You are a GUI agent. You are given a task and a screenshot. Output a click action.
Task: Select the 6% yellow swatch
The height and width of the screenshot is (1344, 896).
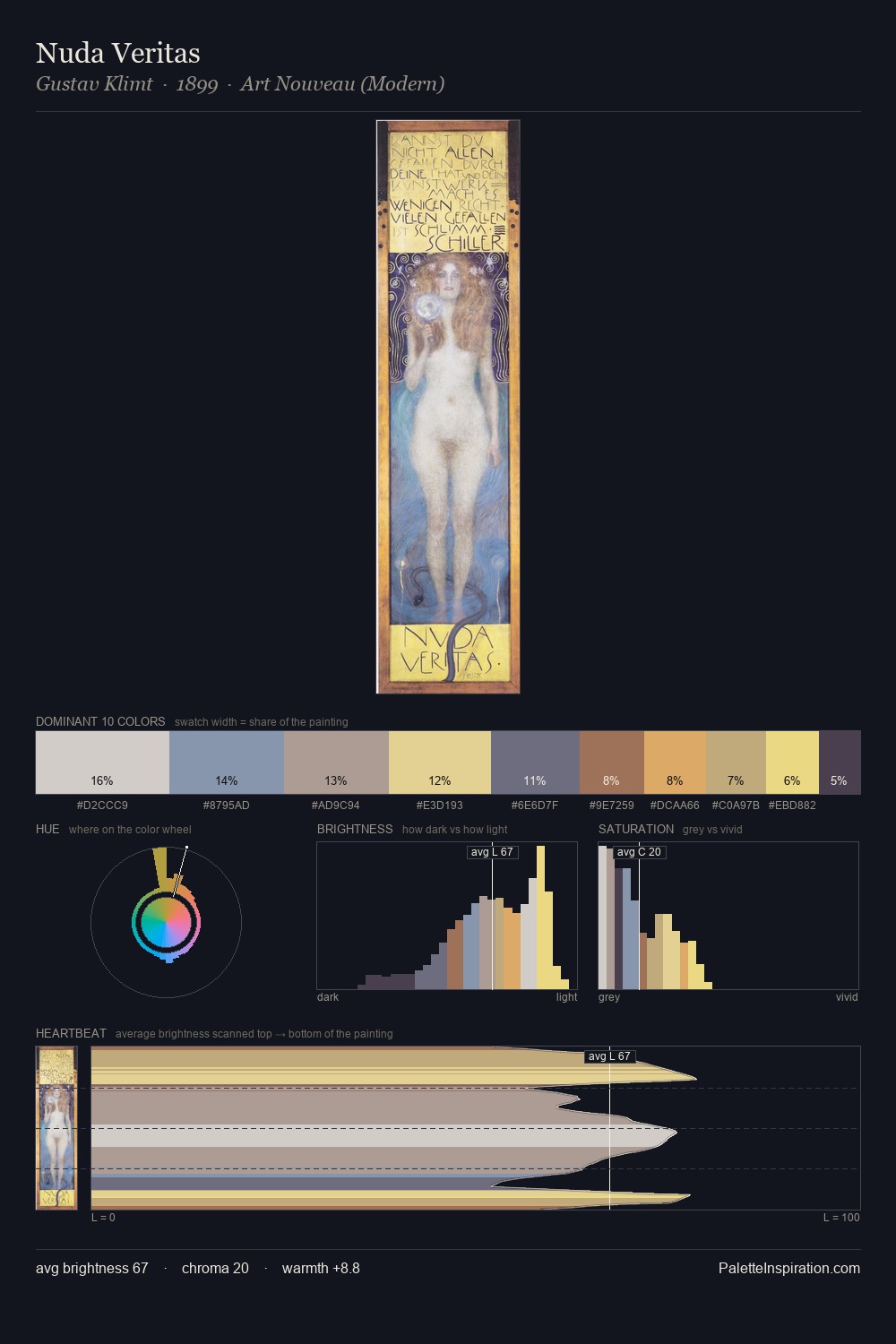(x=792, y=762)
